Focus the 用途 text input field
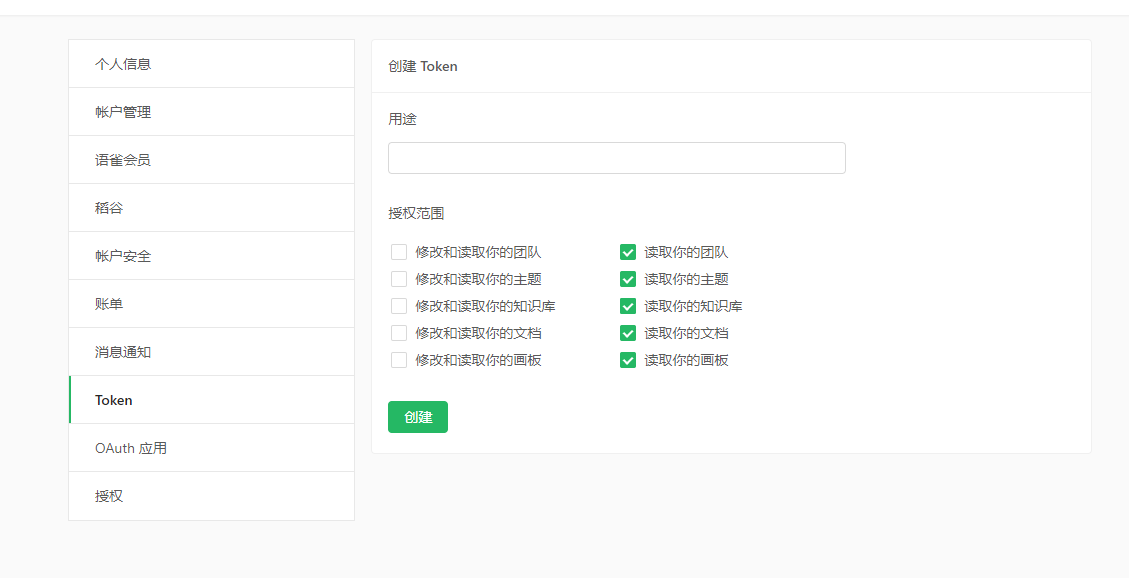Screen dimensions: 1129x578 (616, 158)
